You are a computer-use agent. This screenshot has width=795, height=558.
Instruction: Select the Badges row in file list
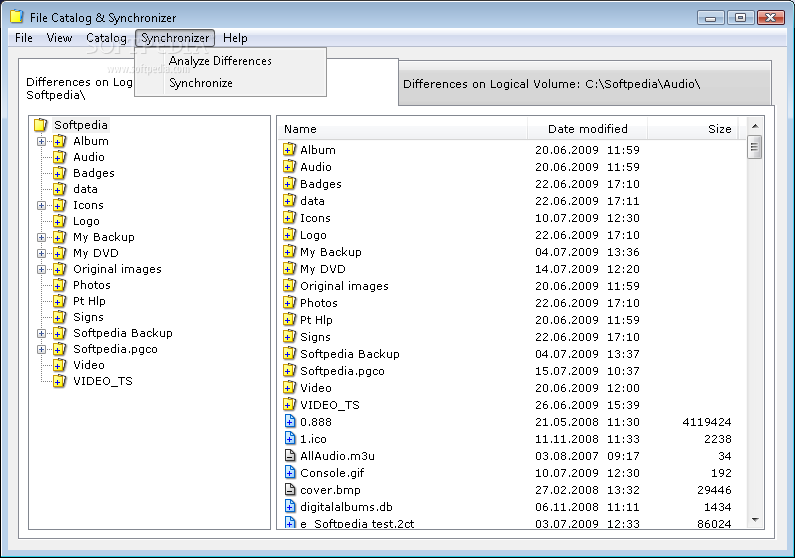[509, 184]
